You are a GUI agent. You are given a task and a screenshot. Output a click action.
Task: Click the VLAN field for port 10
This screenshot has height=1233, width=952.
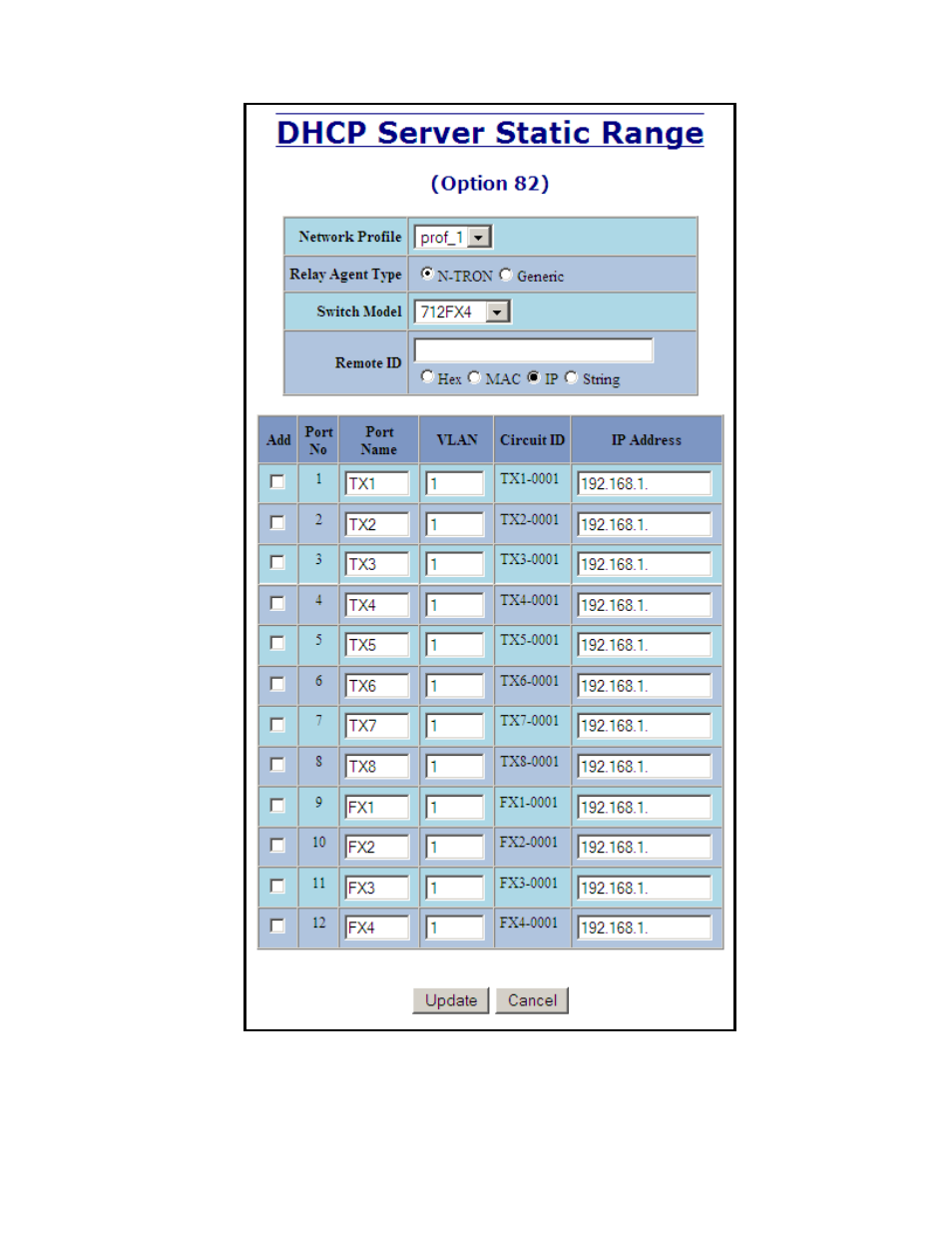[455, 847]
